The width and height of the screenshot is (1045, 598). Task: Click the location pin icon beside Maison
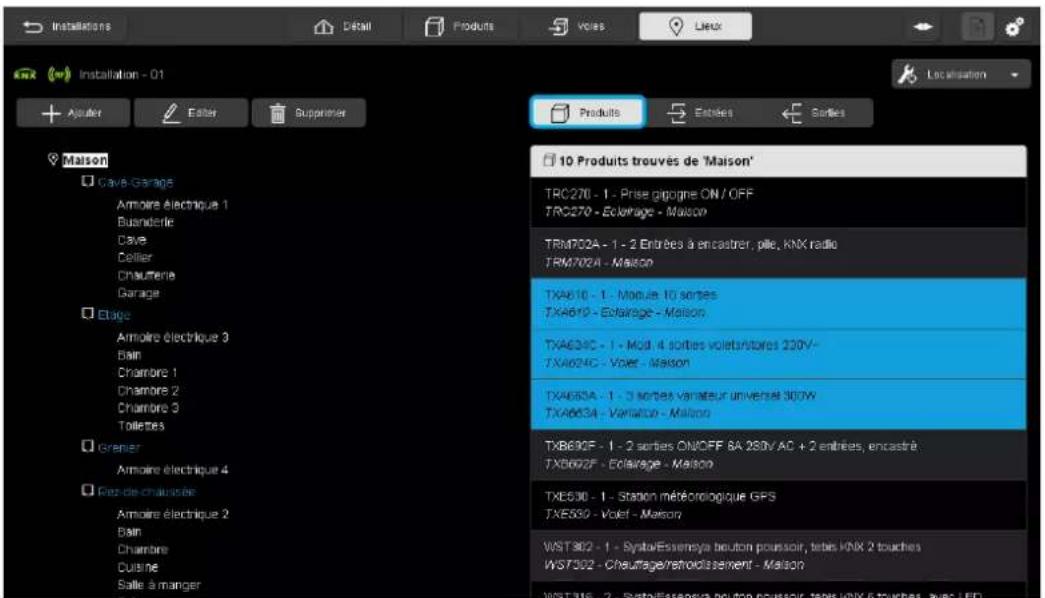pyautogui.click(x=53, y=159)
